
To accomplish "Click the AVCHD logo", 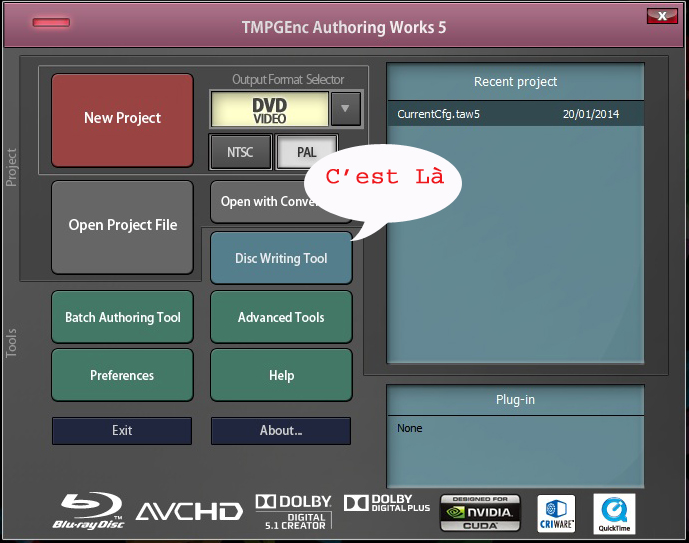I will [x=189, y=511].
